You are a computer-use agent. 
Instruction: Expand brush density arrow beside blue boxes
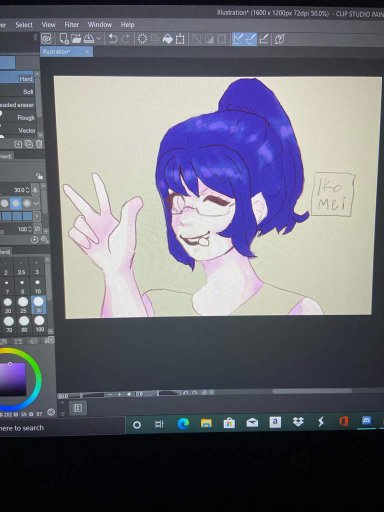pyautogui.click(x=36, y=216)
